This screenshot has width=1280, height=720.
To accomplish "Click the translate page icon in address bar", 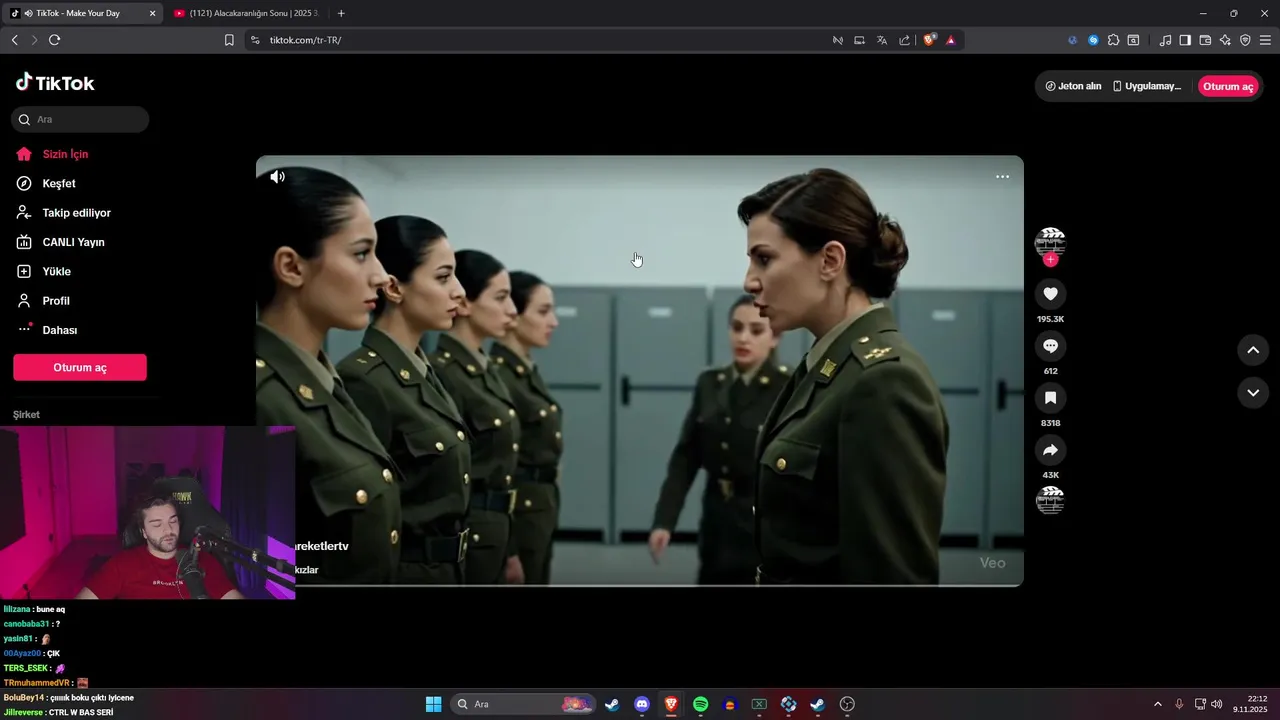I will pos(882,40).
